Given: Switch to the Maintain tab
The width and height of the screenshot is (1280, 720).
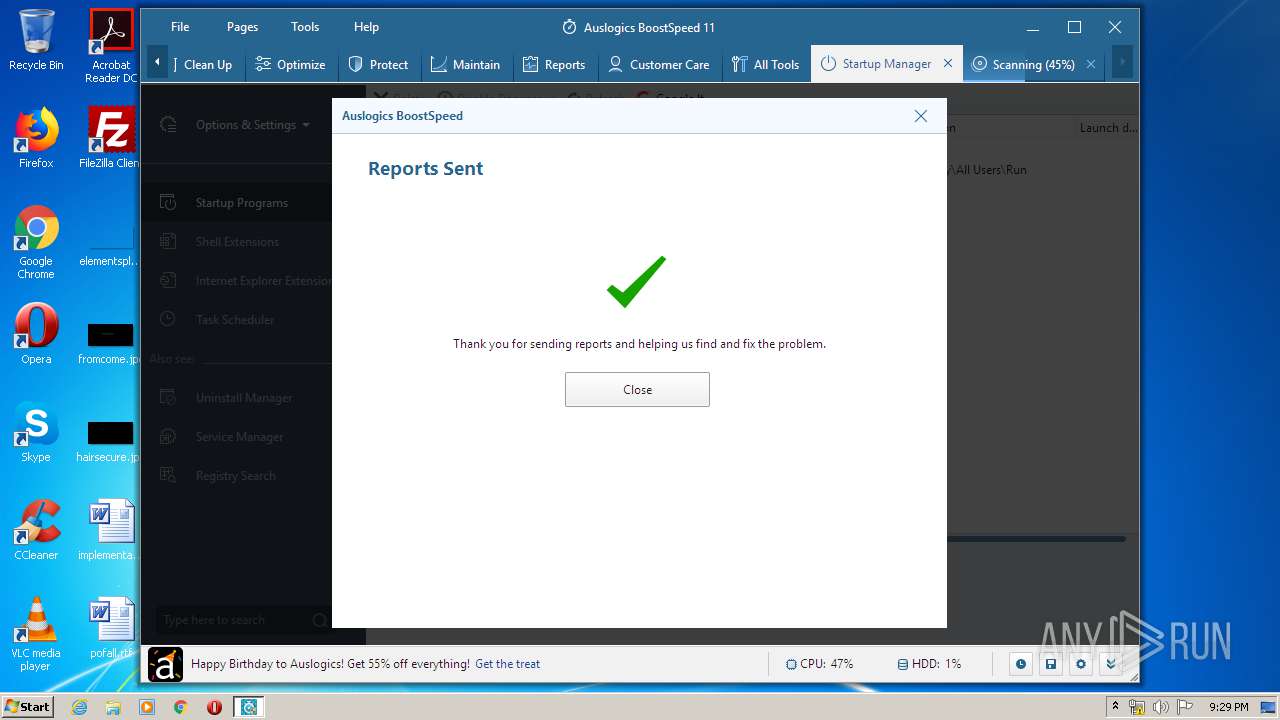Looking at the screenshot, I should tap(465, 64).
